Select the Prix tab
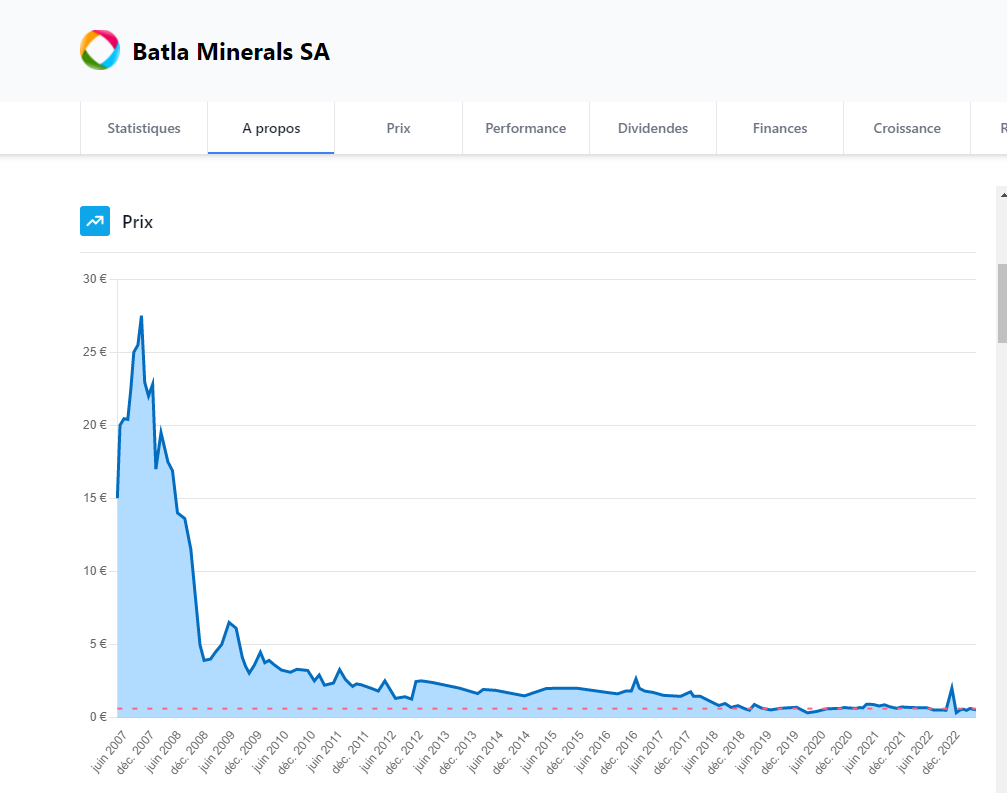1007x793 pixels. [x=398, y=128]
